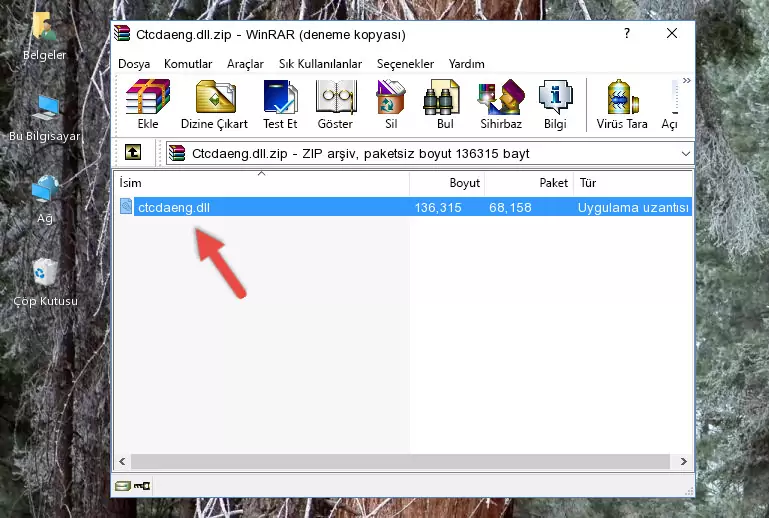Open the Seçenekler menu

click(x=405, y=64)
